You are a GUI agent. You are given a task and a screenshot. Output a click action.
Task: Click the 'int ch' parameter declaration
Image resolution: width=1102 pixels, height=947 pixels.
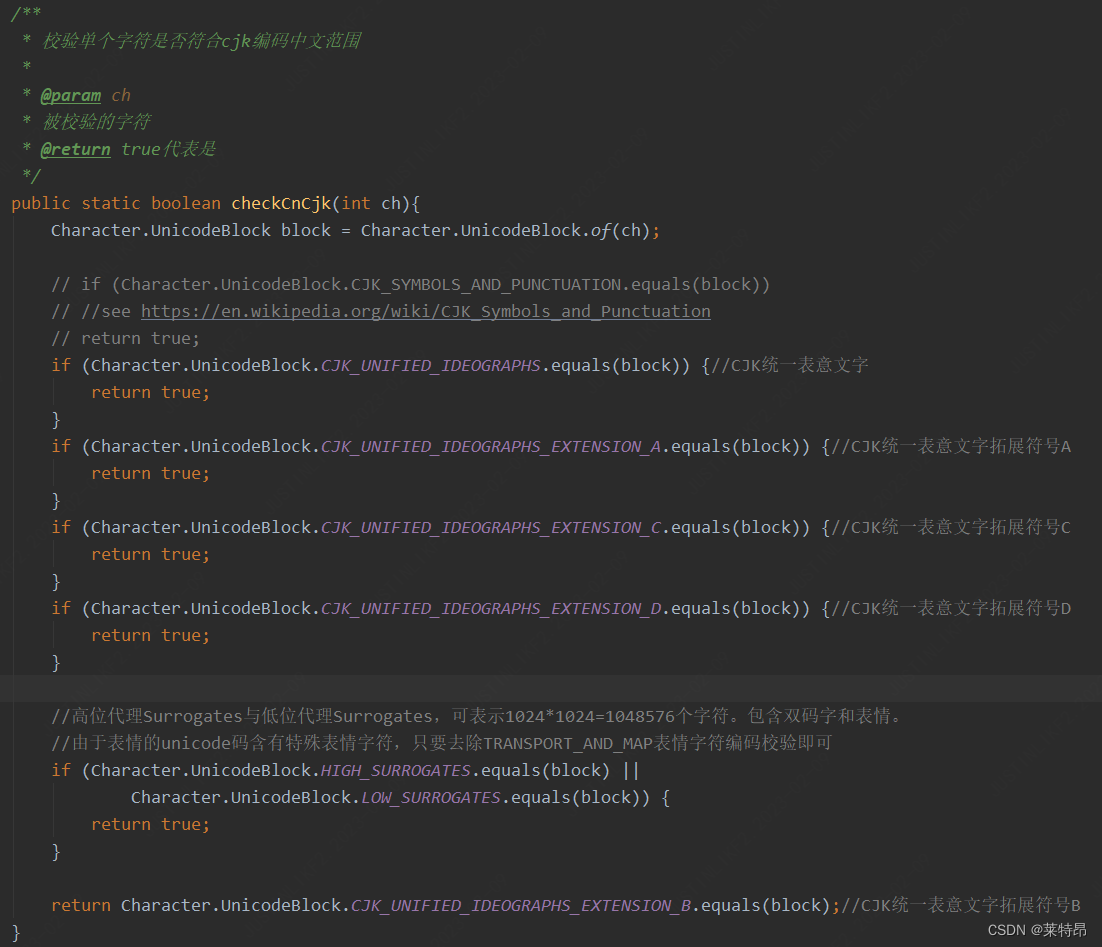(371, 203)
